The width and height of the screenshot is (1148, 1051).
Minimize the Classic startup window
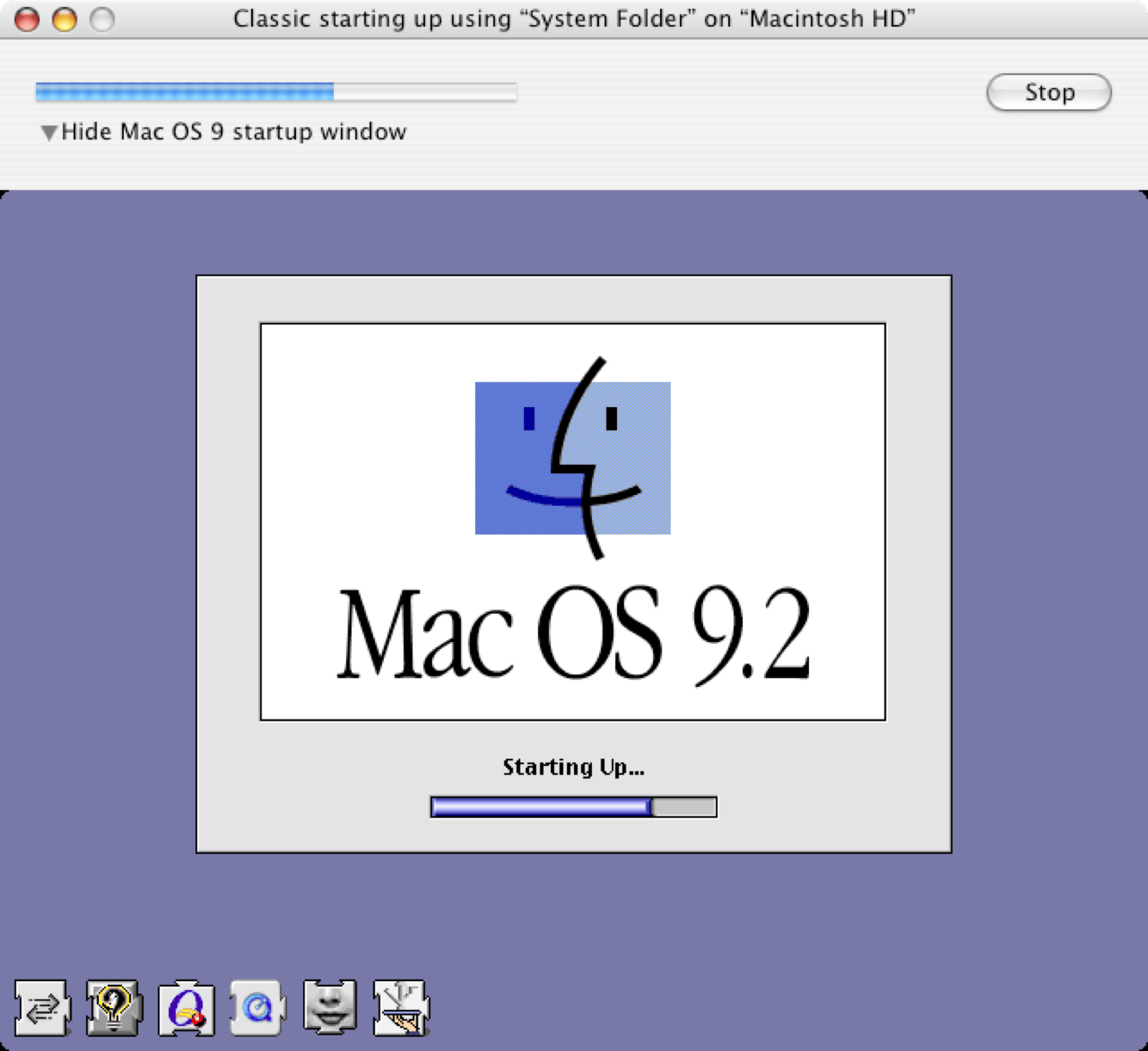(65, 19)
